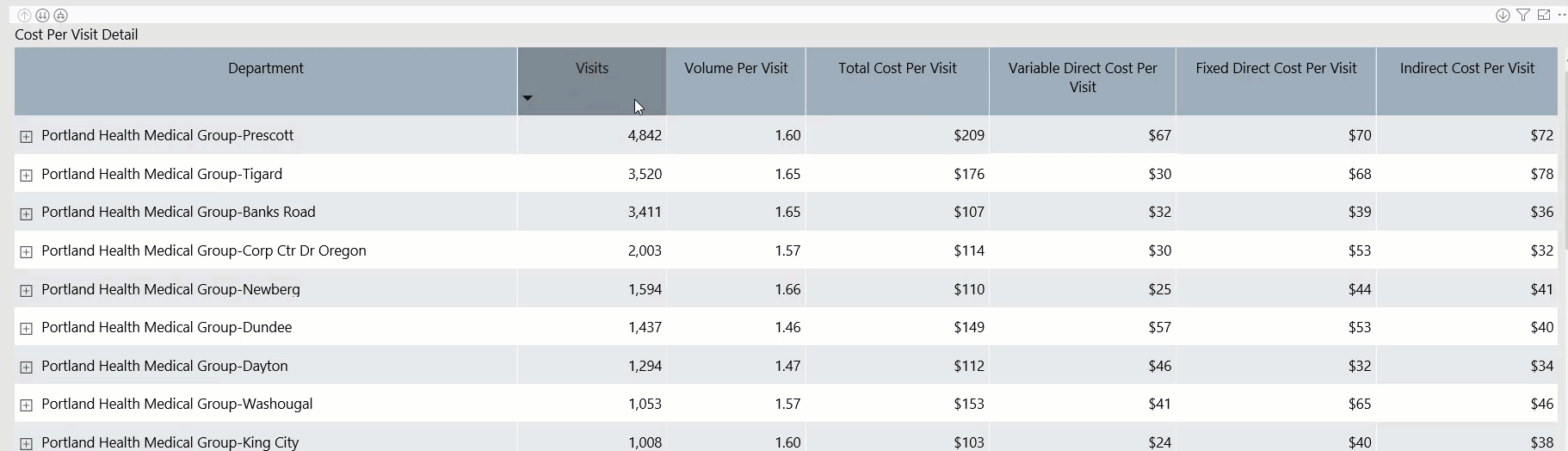
Task: Open the visual in focus mode
Action: point(1544,15)
